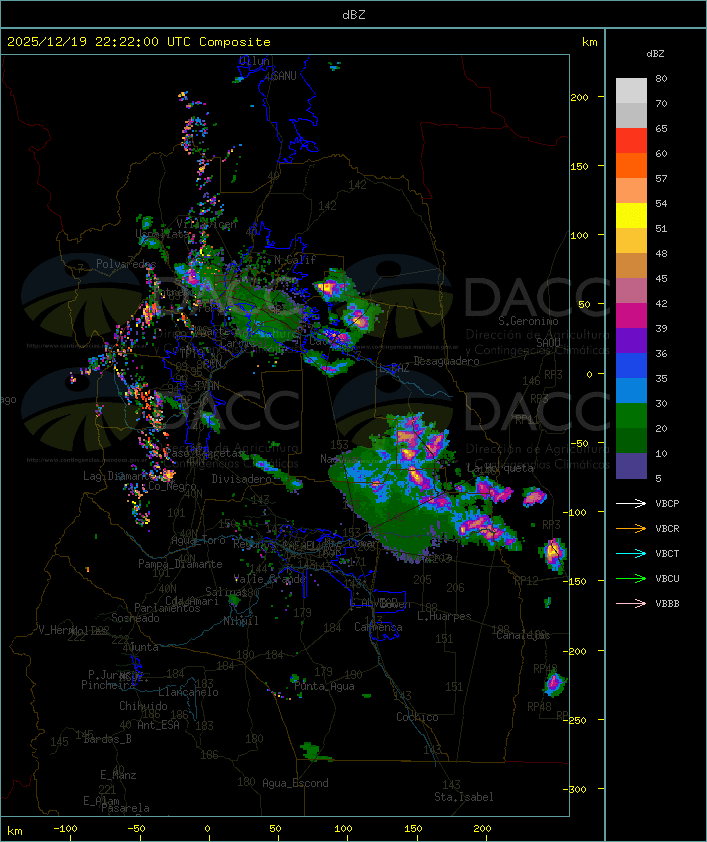707x842 pixels.
Task: Click the '2025/12/19 22:22:00 UTC Composite' timestamp
Action: pyautogui.click(x=139, y=42)
